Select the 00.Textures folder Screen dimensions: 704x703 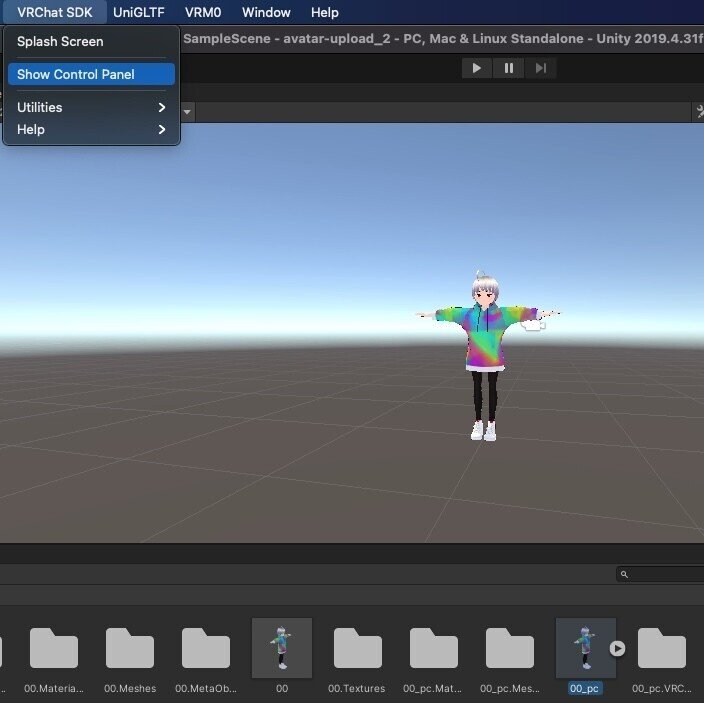click(x=358, y=648)
